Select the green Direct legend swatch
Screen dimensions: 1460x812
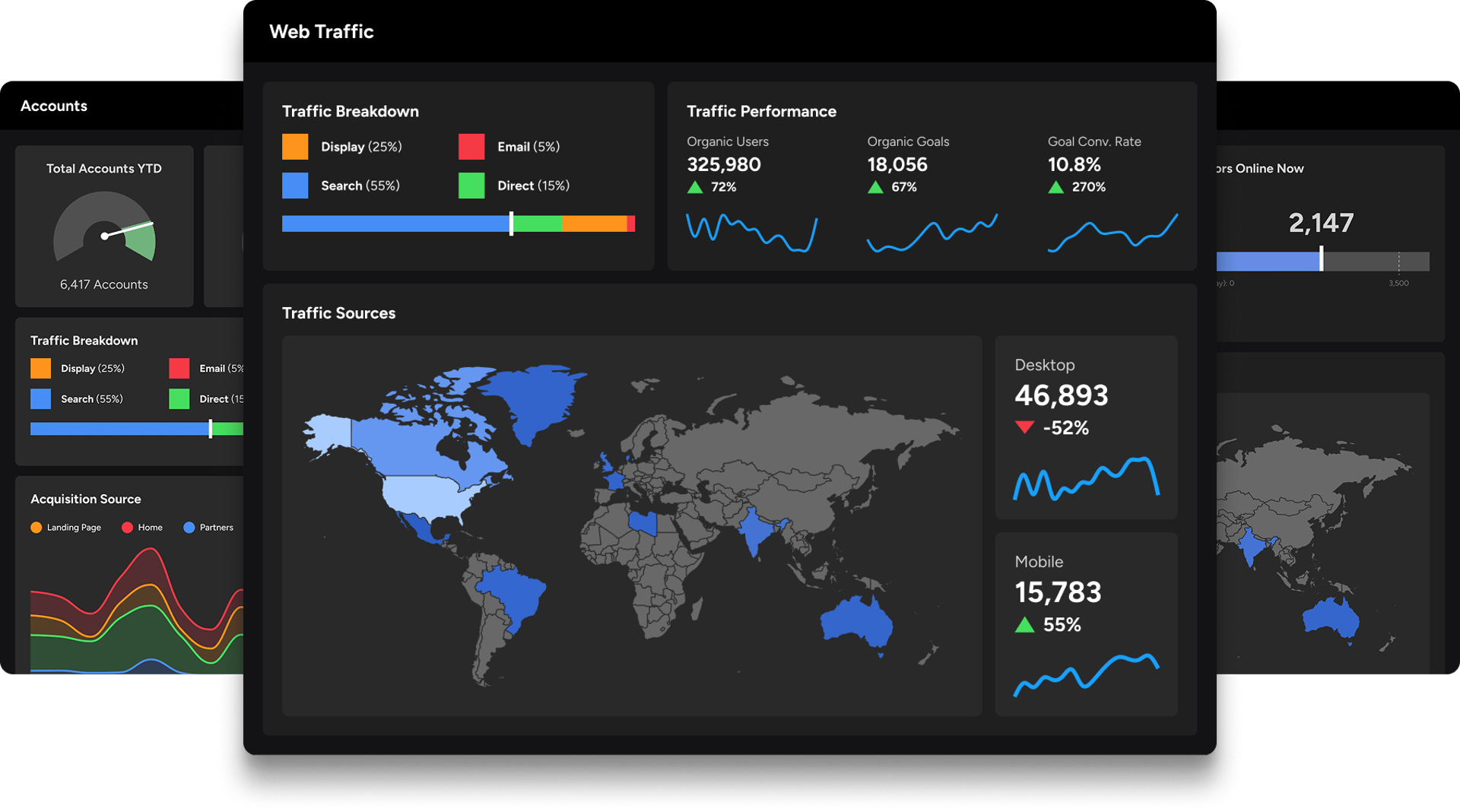(471, 185)
